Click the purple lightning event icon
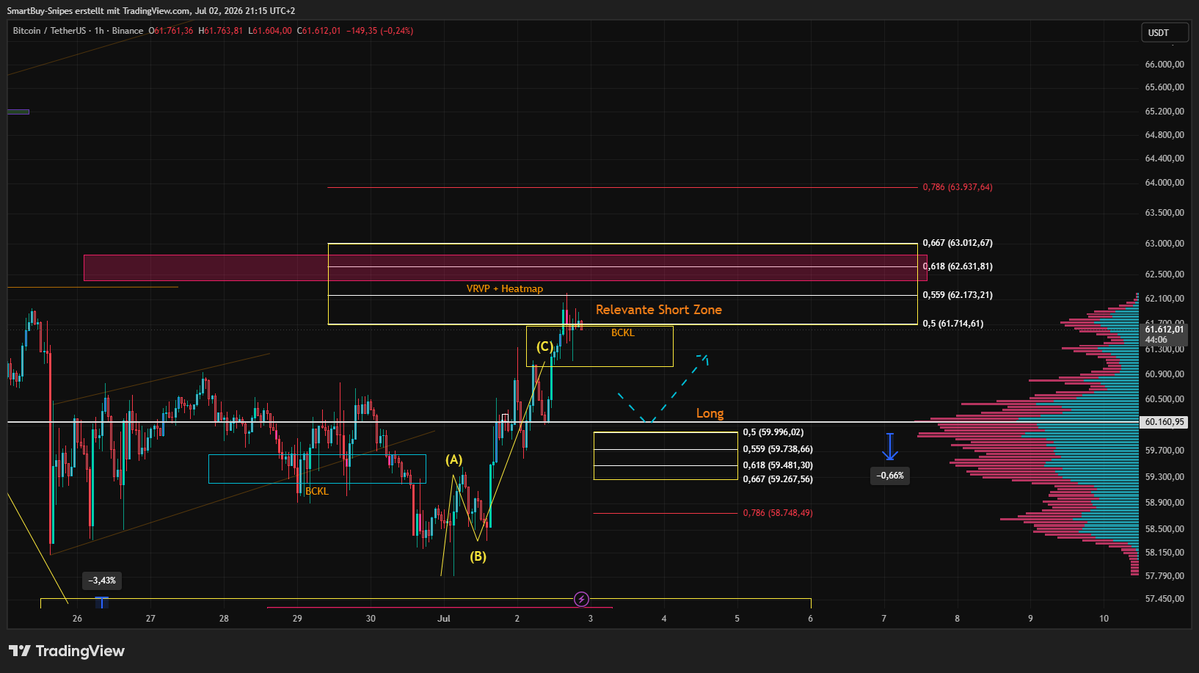The height and width of the screenshot is (673, 1199). tap(581, 599)
